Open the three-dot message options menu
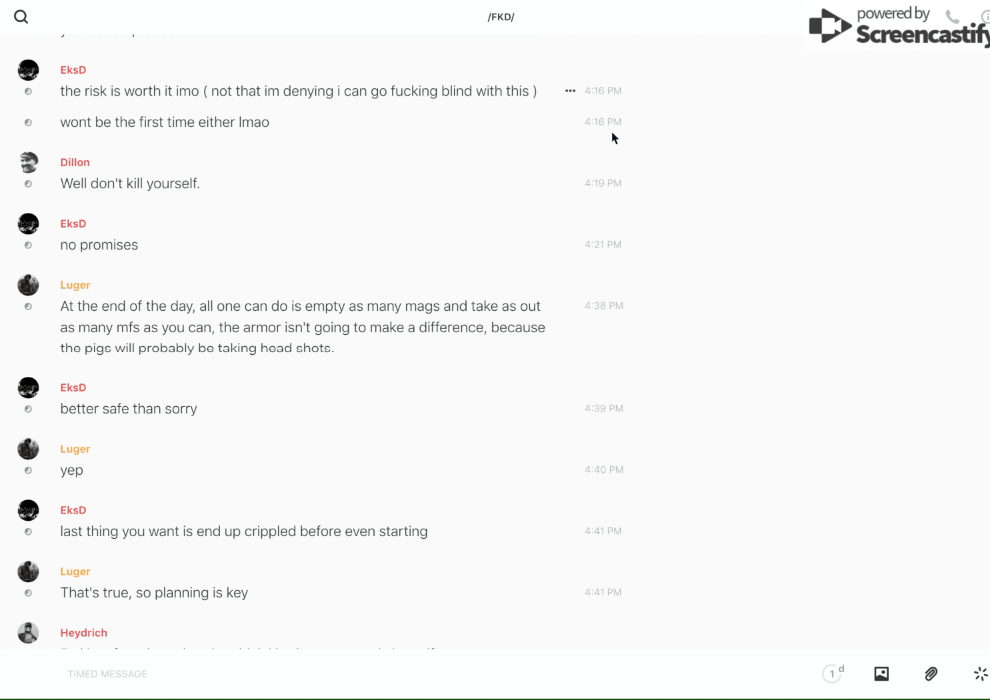Screen dimensions: 990x700 click(x=570, y=91)
